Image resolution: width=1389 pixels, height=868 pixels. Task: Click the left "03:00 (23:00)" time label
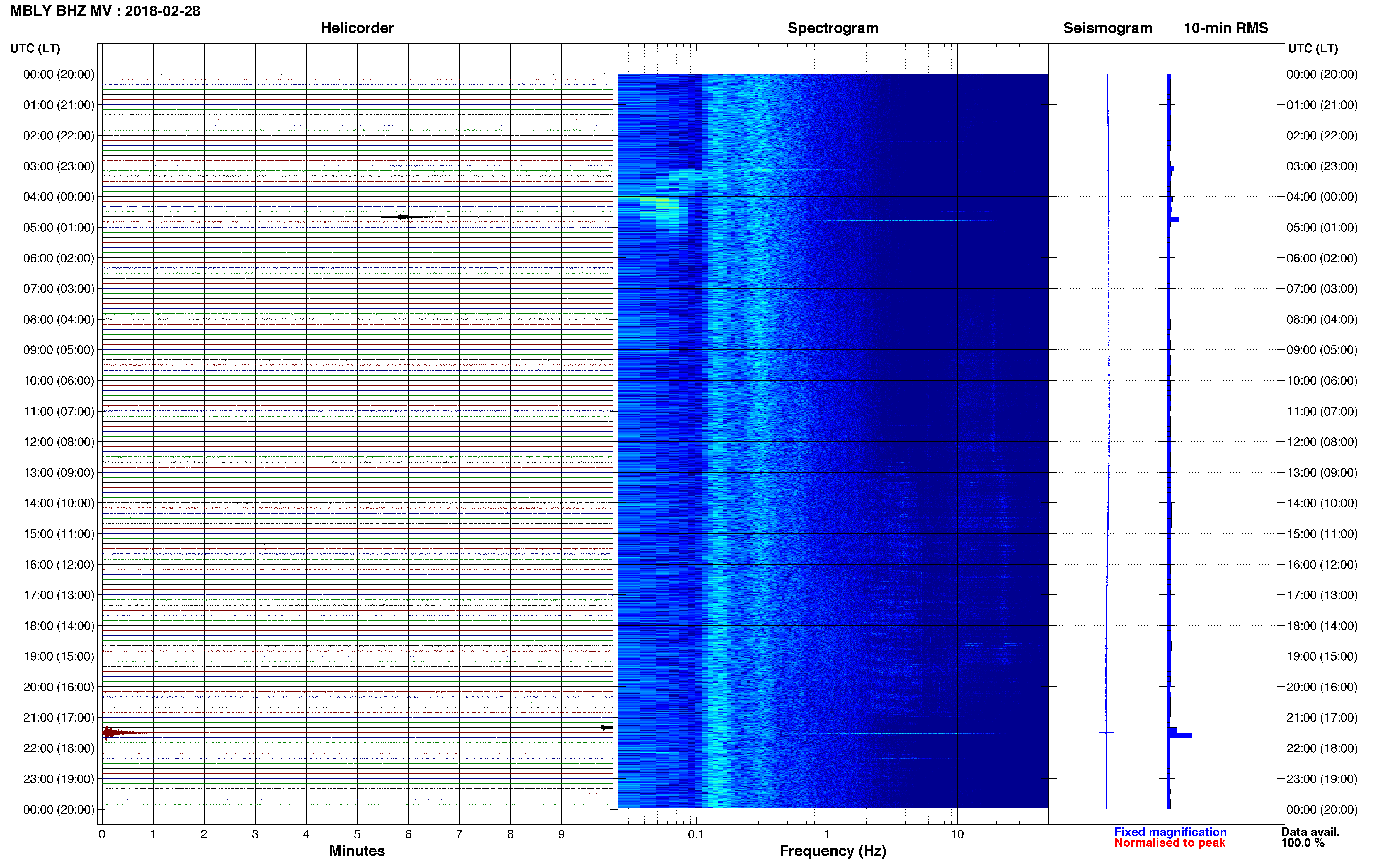[x=59, y=166]
